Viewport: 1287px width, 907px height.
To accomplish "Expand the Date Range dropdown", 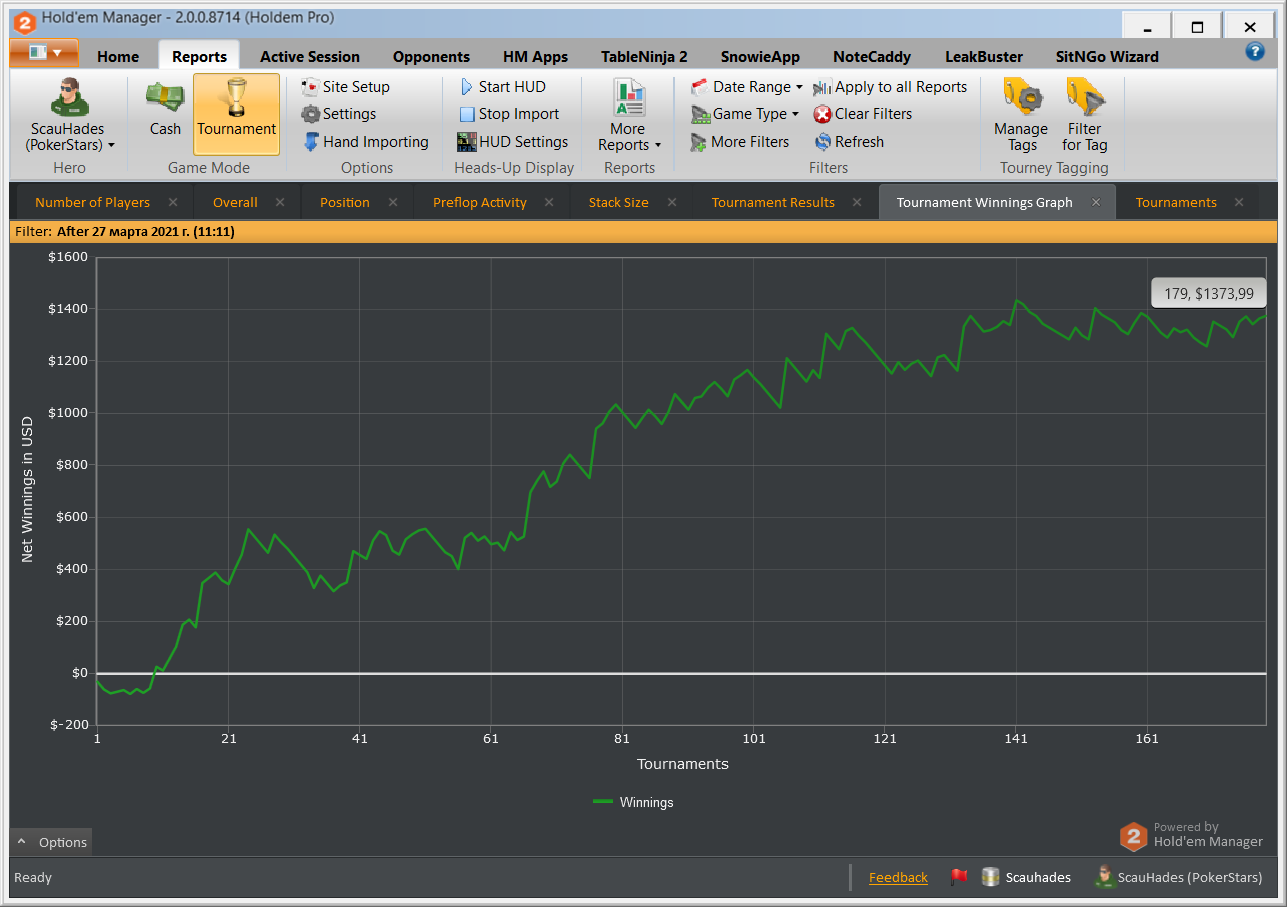I will click(747, 87).
